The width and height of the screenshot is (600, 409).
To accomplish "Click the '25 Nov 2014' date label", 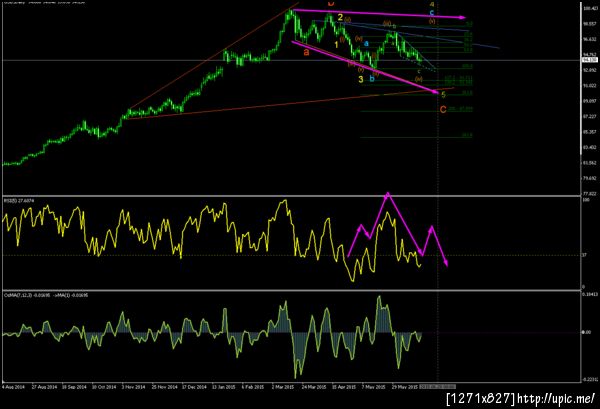I will 165,387.
